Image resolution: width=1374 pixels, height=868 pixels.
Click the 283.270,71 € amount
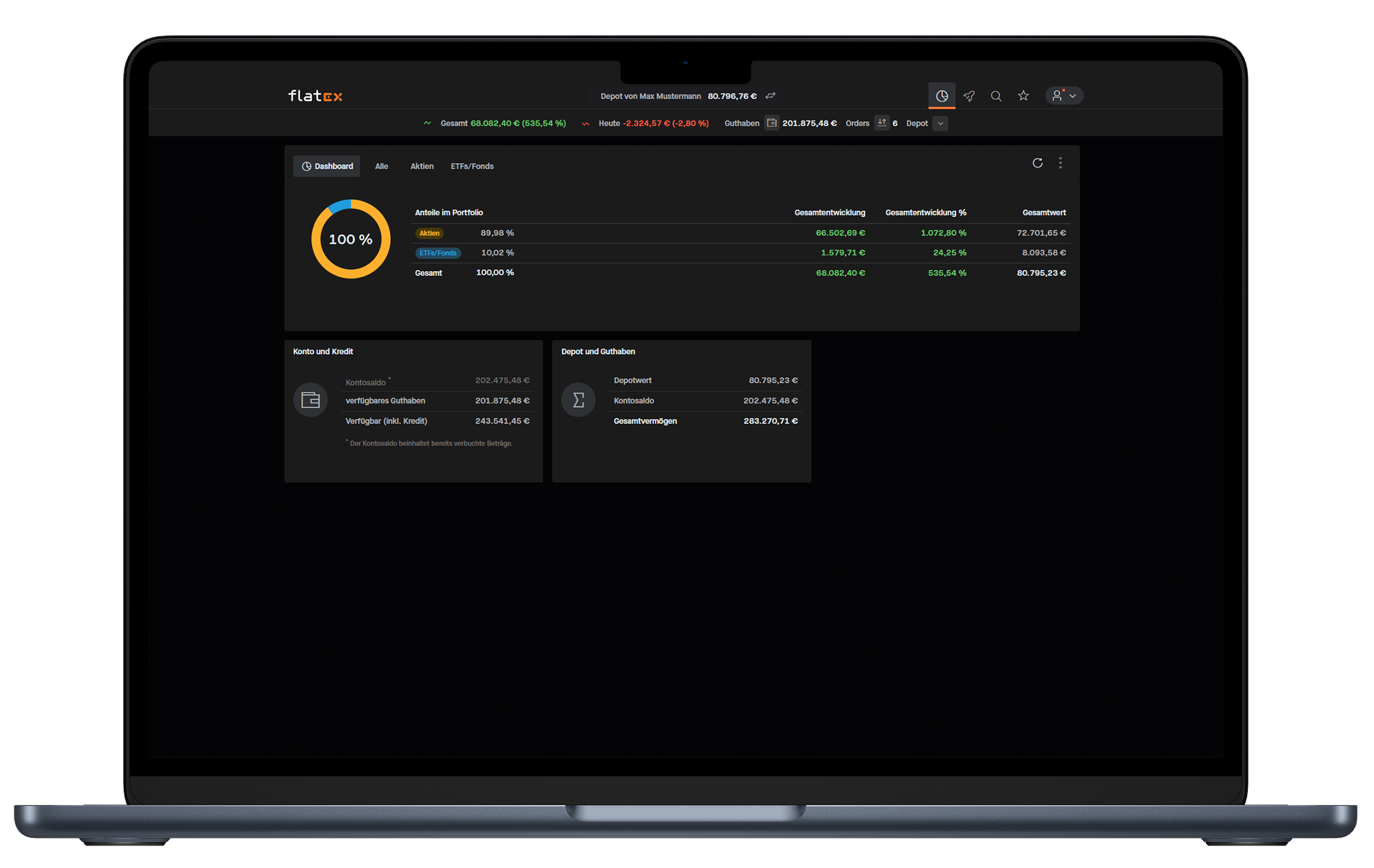point(771,421)
